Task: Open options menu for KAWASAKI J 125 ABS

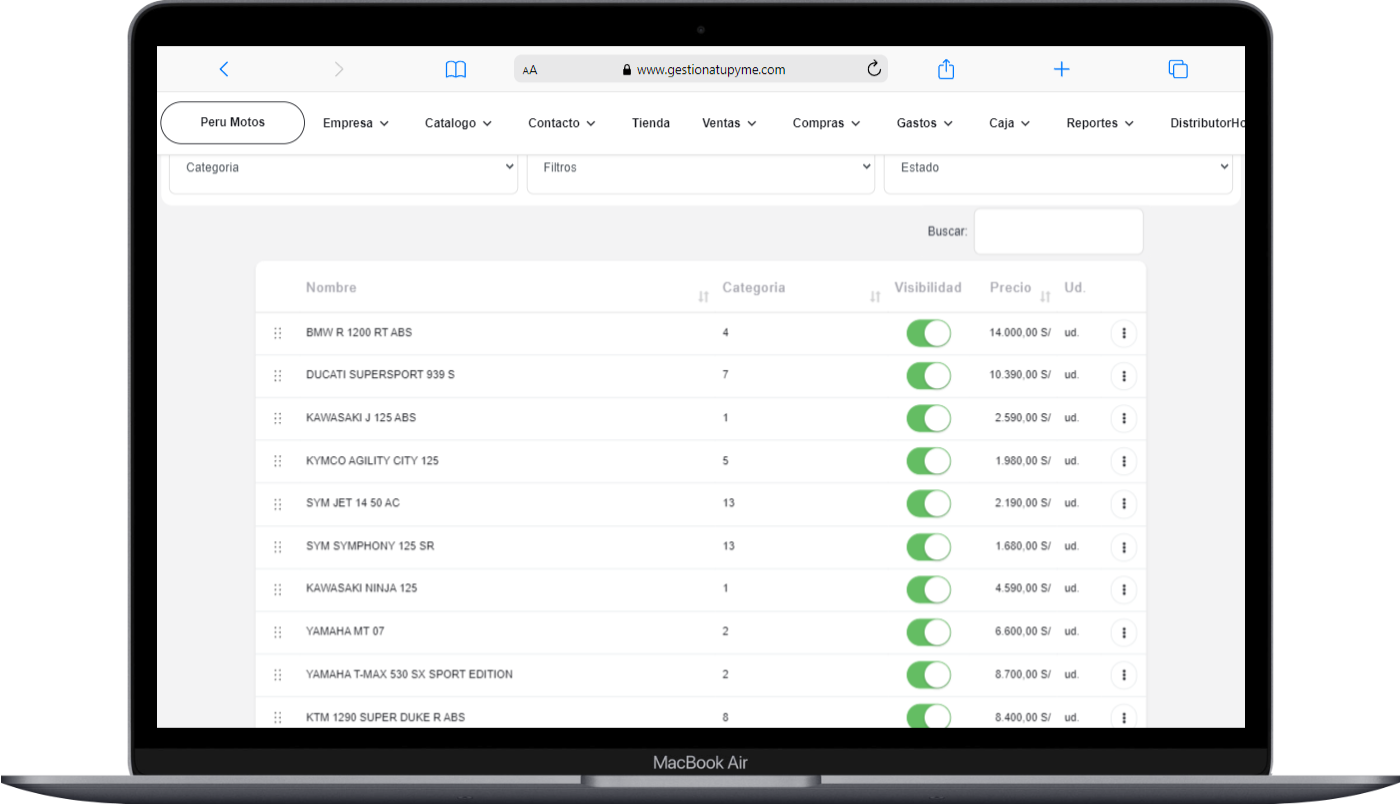Action: (1124, 418)
